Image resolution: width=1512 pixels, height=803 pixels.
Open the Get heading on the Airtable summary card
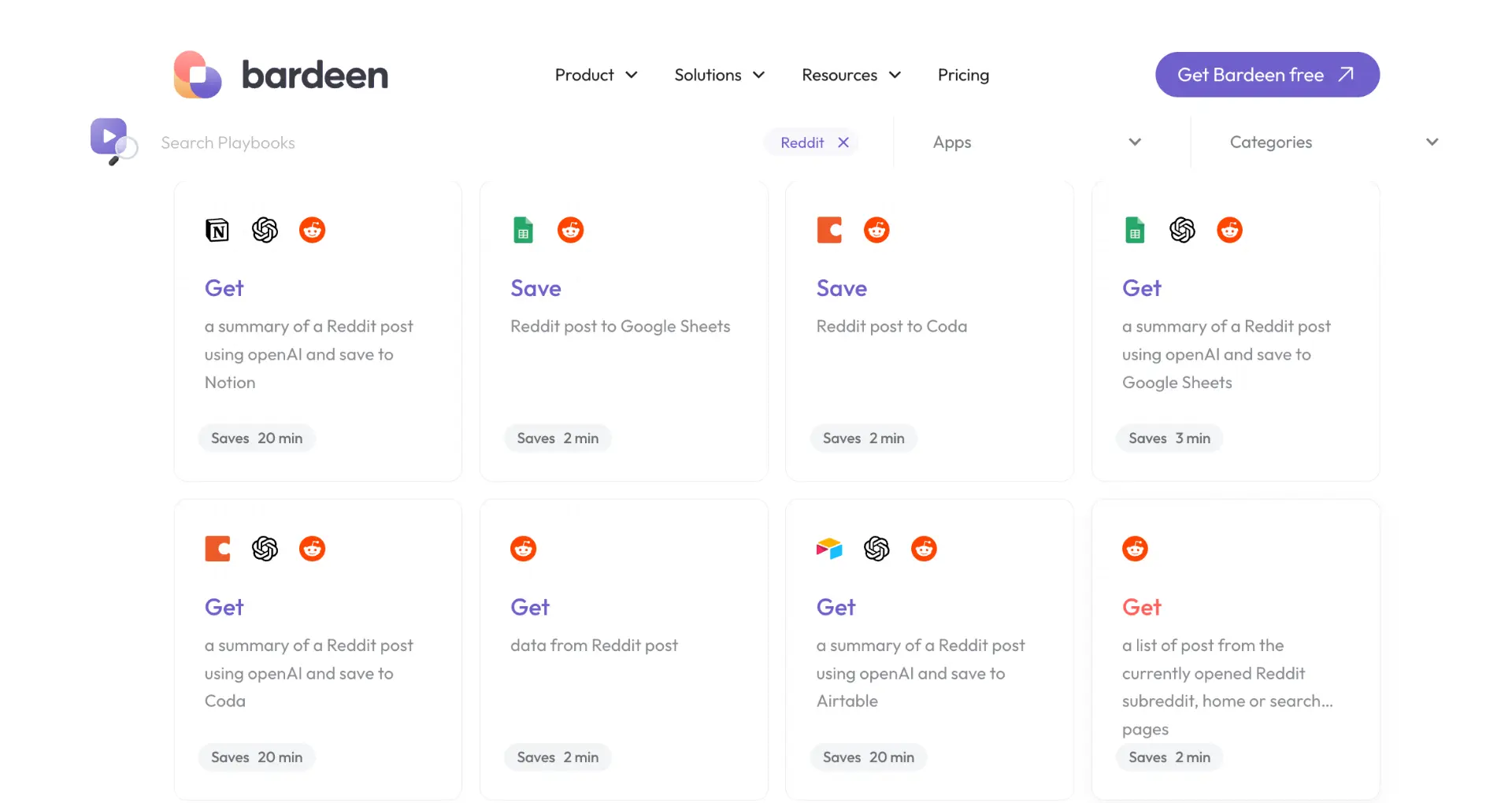pyautogui.click(x=836, y=607)
